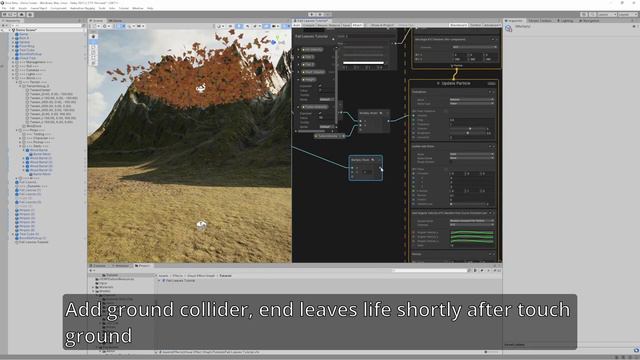Toggle the Blackboard button in VFX Graph
The height and width of the screenshot is (360, 640).
[x=458, y=25]
